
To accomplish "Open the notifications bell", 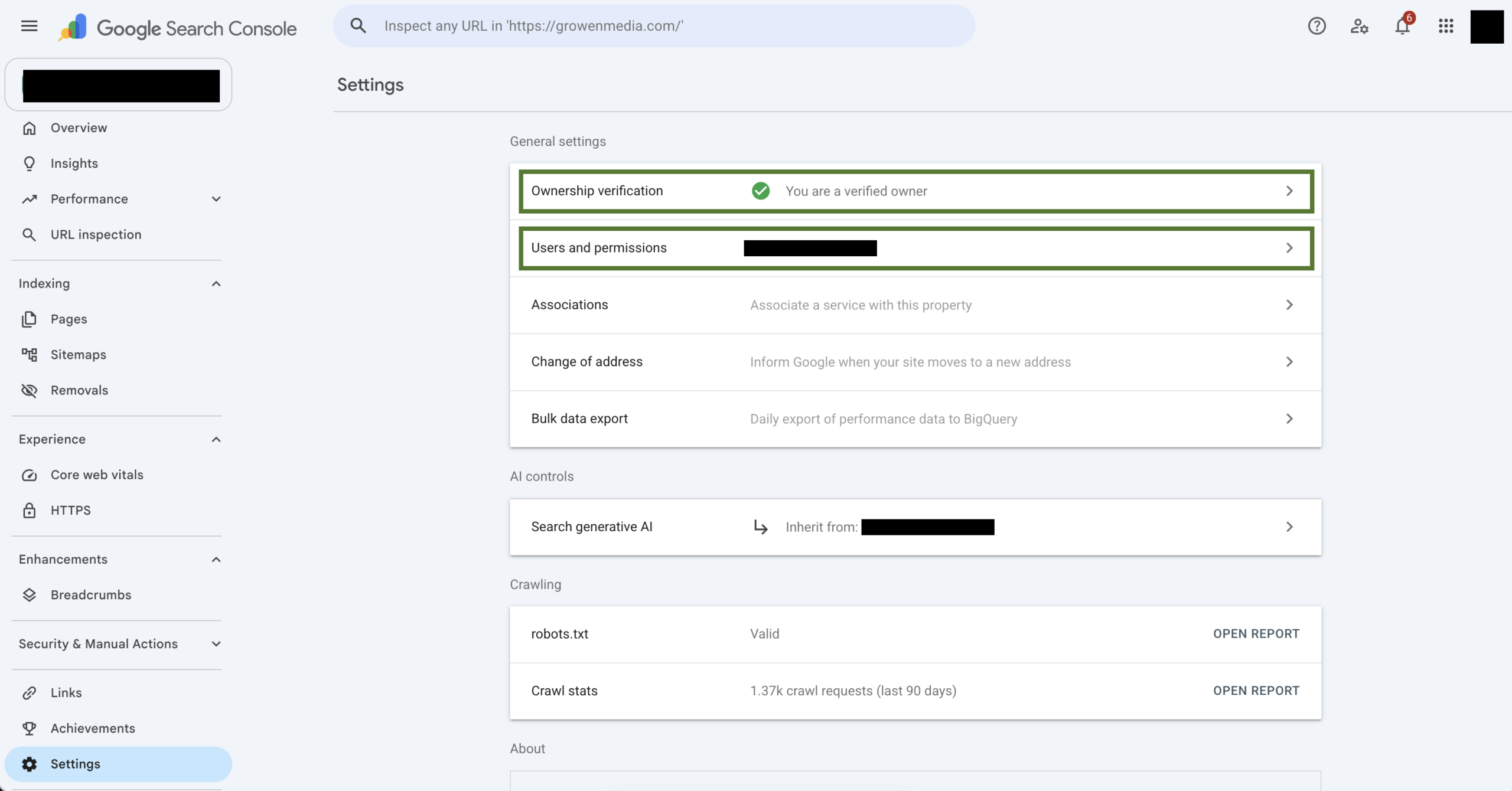I will pos(1403,26).
